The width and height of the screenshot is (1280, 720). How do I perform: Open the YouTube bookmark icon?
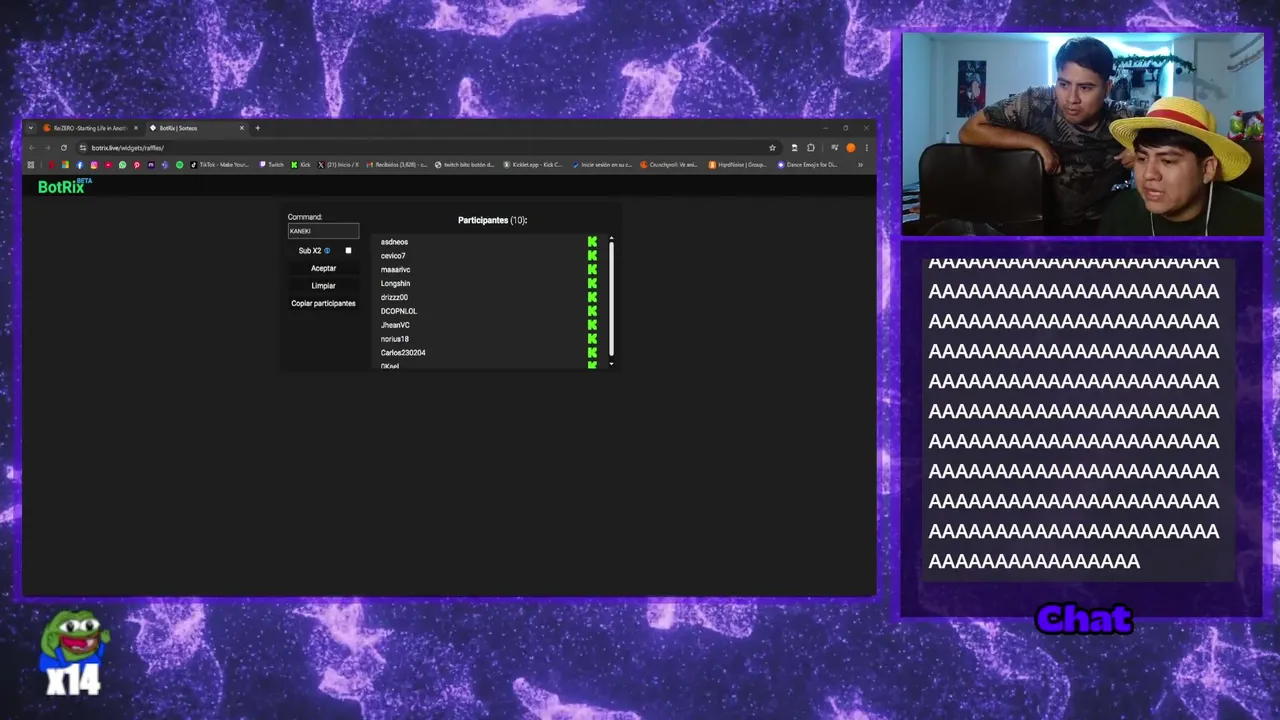[x=108, y=165]
